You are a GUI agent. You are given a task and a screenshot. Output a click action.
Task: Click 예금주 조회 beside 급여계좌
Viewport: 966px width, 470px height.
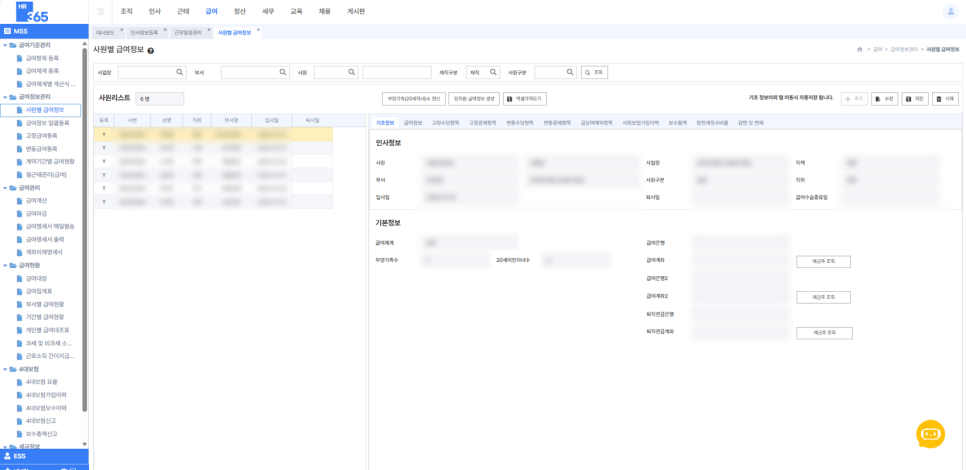point(823,262)
